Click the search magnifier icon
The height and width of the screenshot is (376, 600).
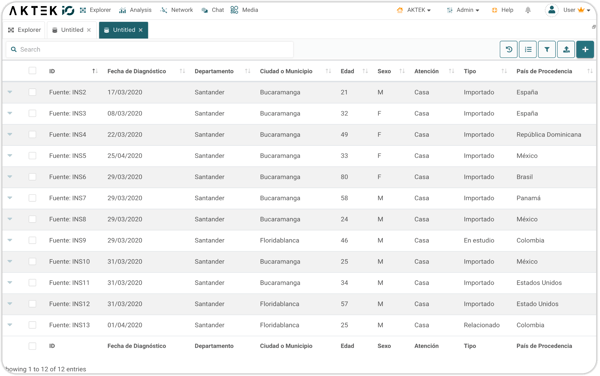(14, 49)
